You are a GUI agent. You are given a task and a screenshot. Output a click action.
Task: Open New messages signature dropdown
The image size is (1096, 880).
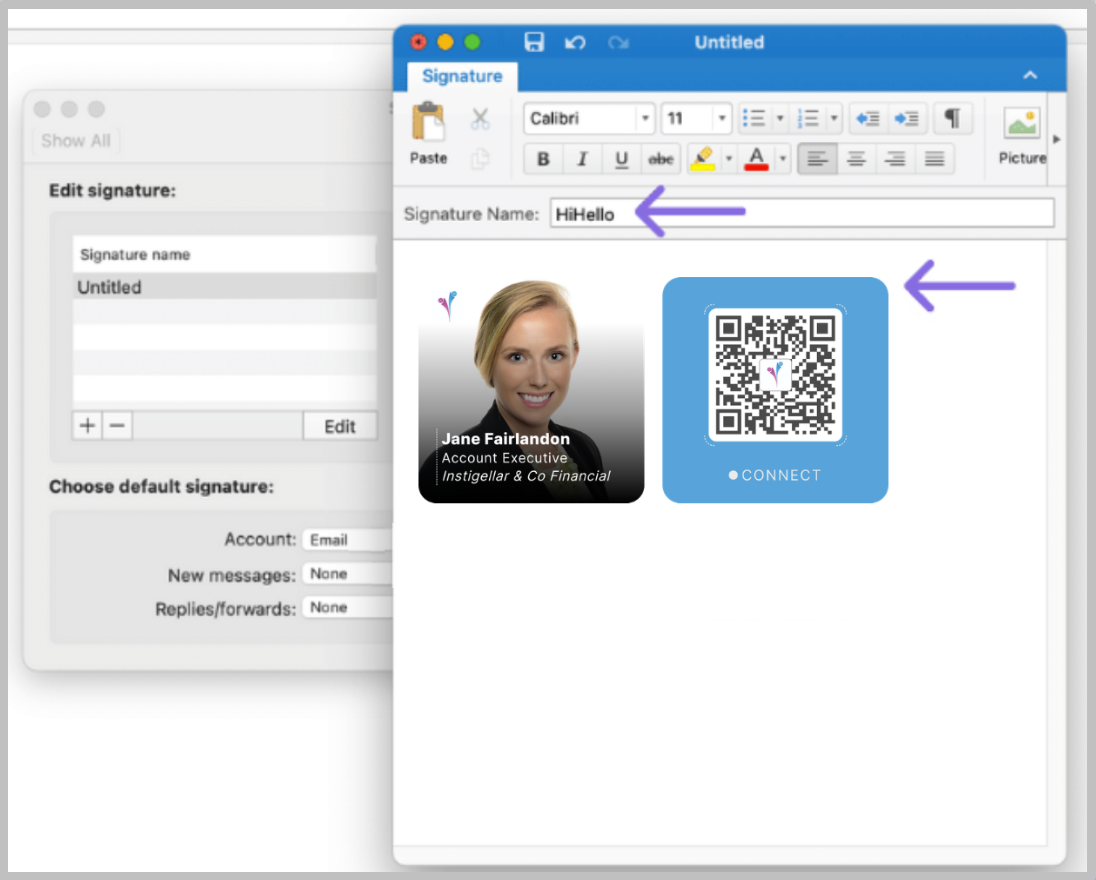coord(347,574)
